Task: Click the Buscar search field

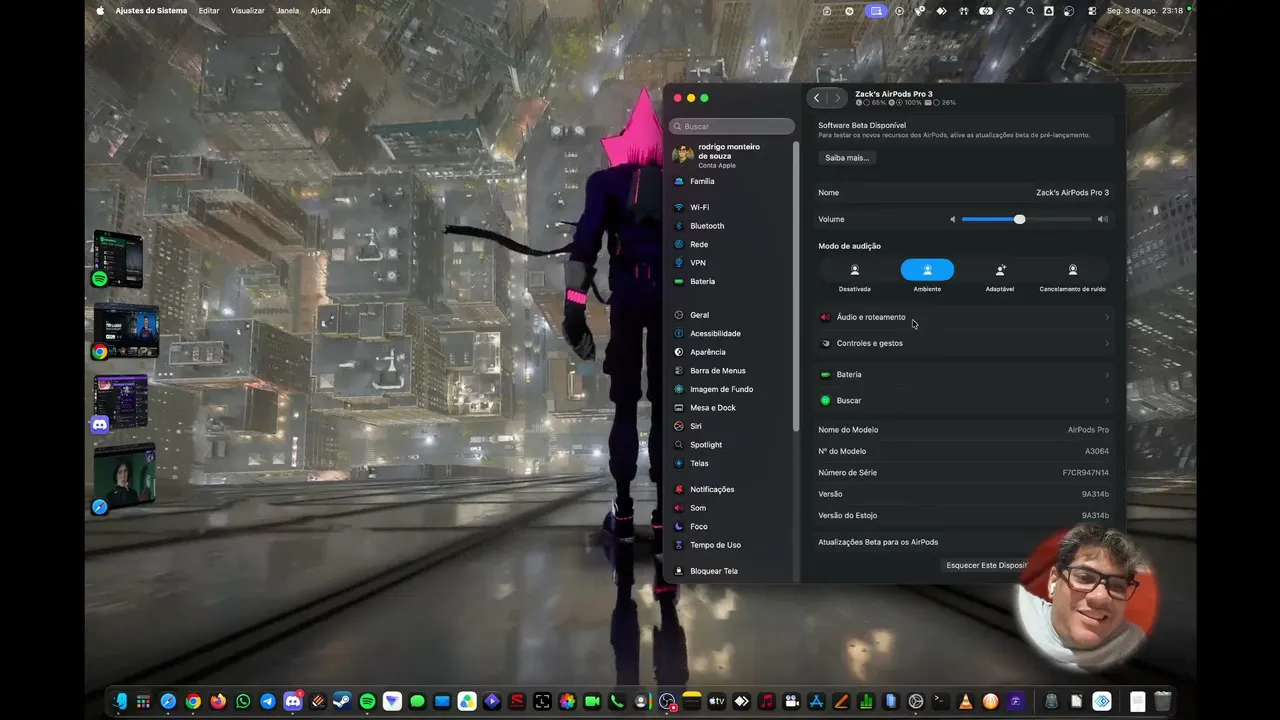Action: (x=732, y=126)
